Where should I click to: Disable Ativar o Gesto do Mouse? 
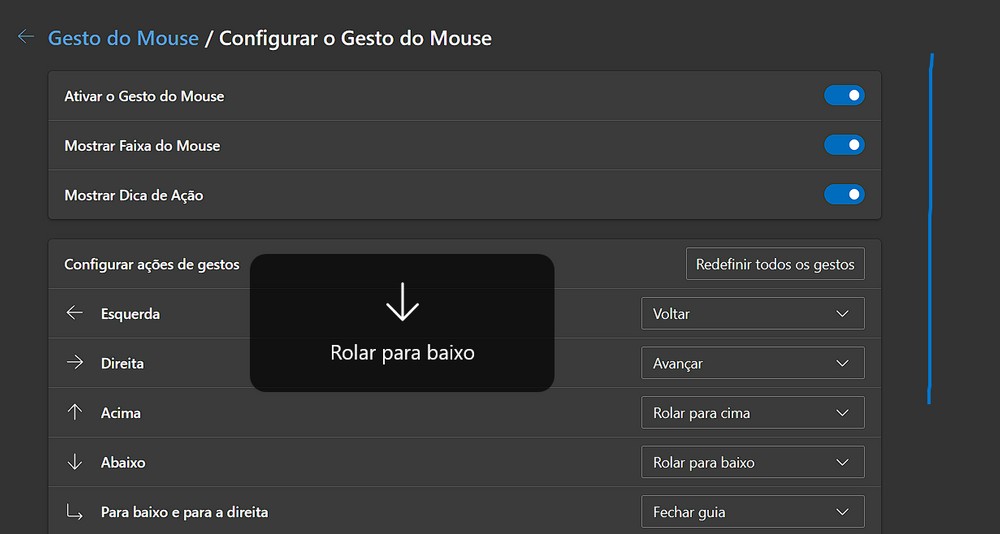coord(844,96)
